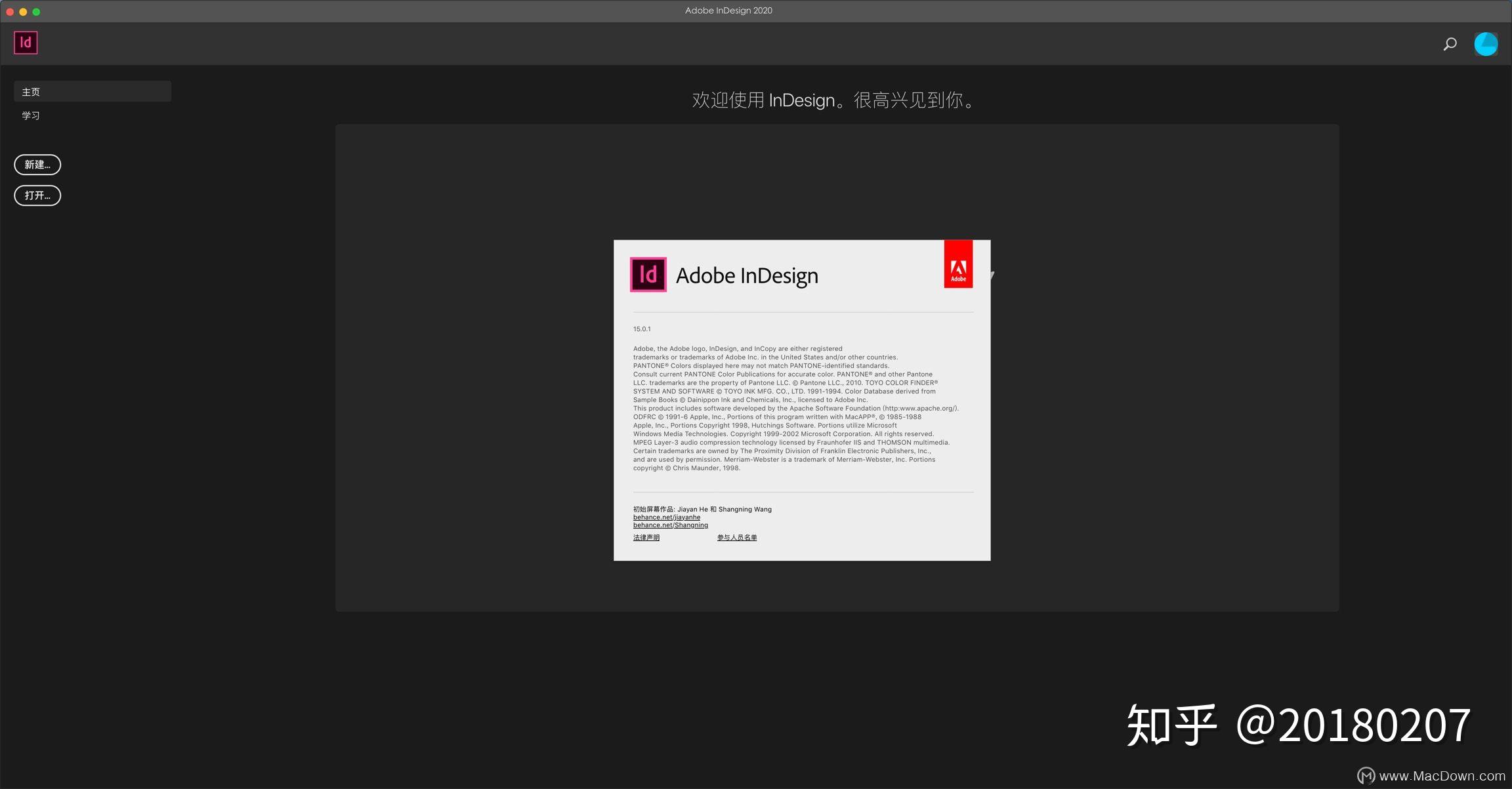Viewport: 1512px width, 789px height.
Task: Click the green full-screen traffic light button
Action: click(x=38, y=11)
